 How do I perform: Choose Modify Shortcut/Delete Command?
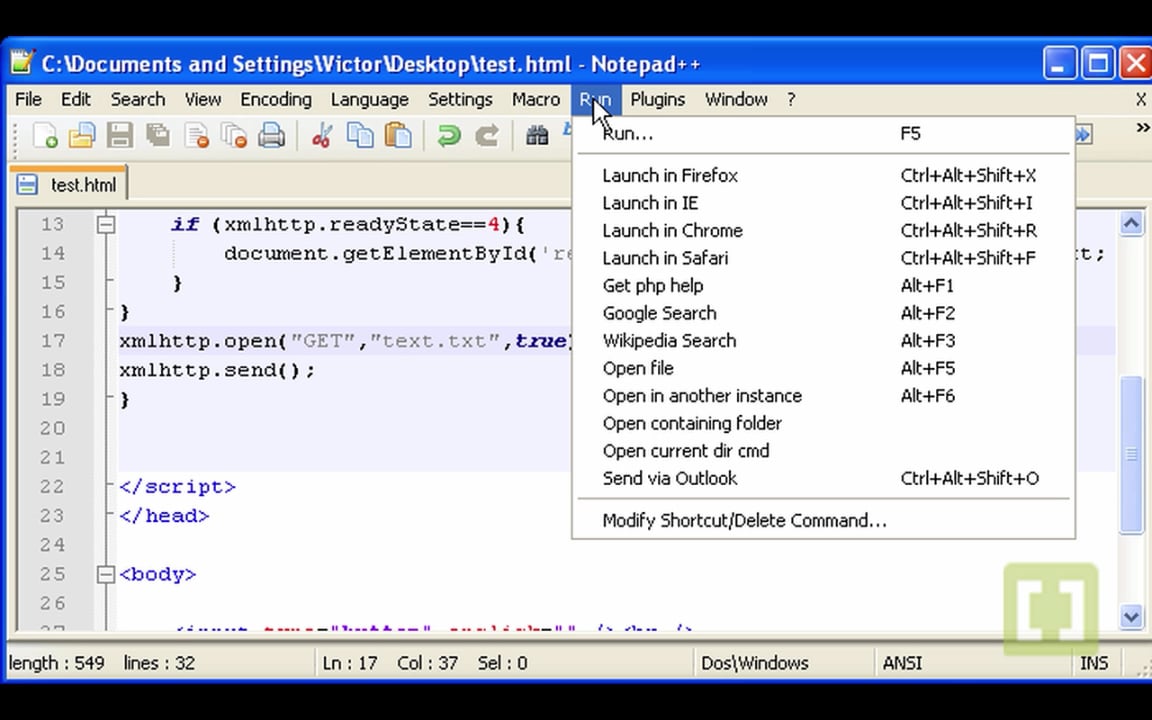(x=744, y=520)
